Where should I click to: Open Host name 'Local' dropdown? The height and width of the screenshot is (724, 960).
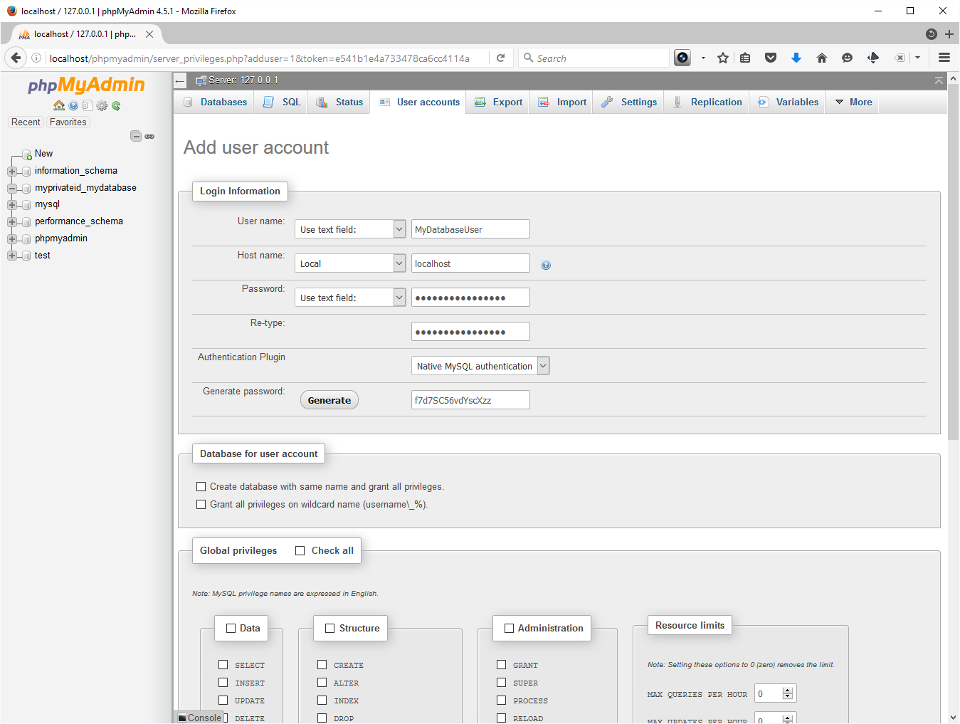click(x=350, y=264)
